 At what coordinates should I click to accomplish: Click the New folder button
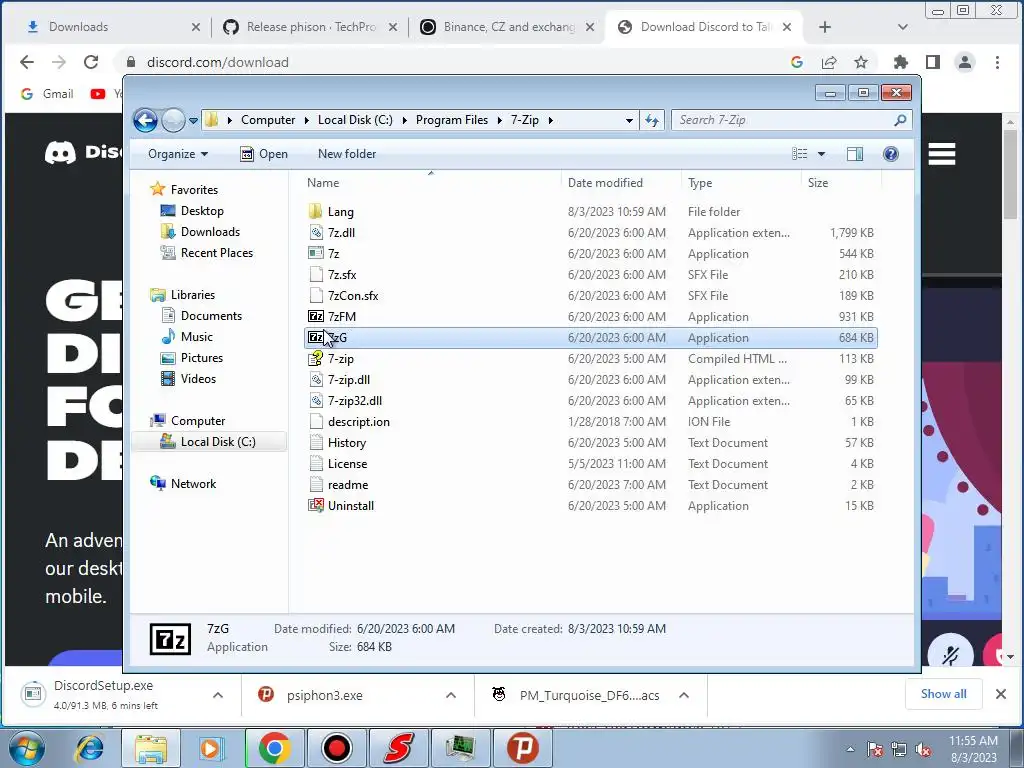(x=347, y=154)
